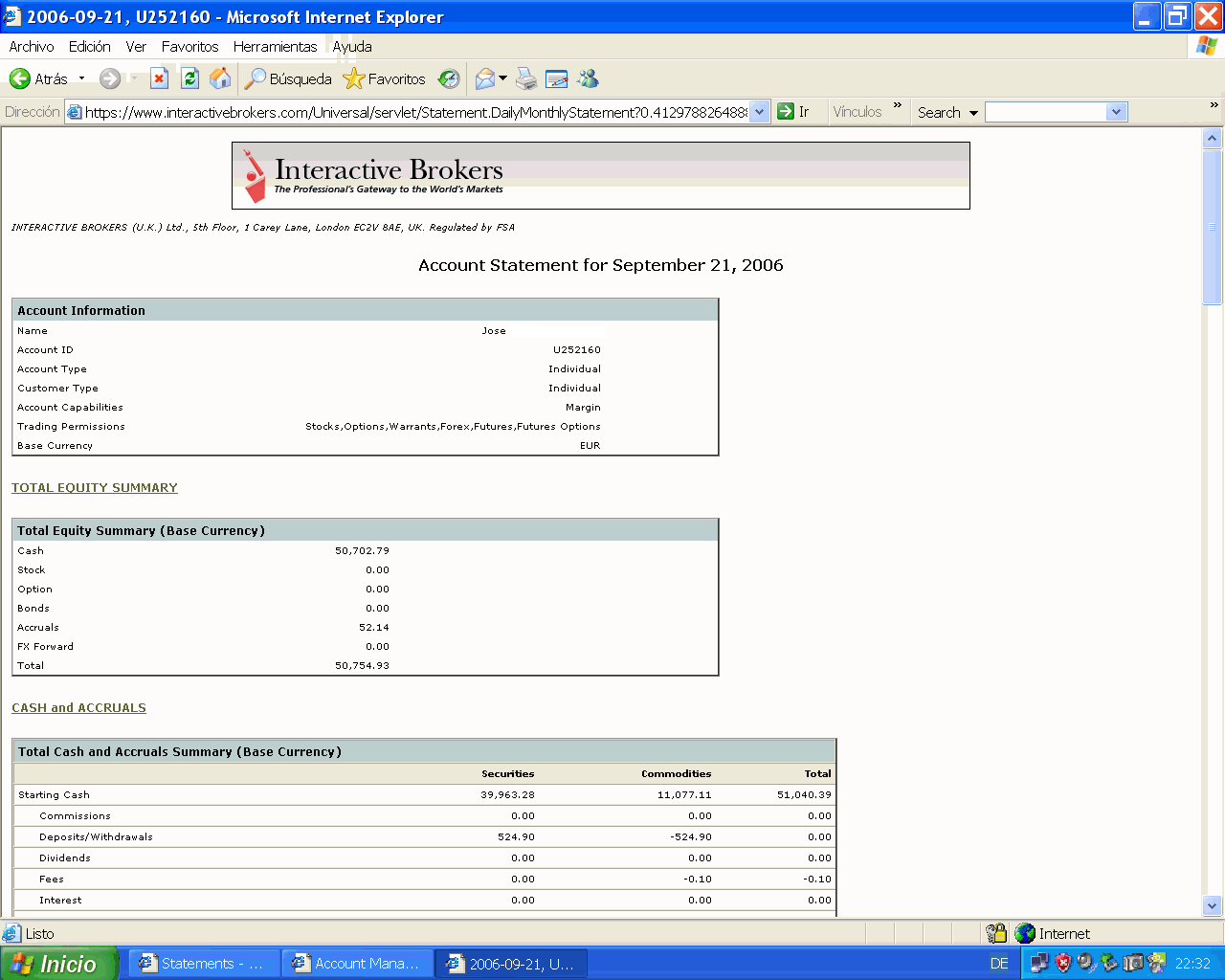Open Búsqueda search panel
1225x980 pixels.
point(288,78)
